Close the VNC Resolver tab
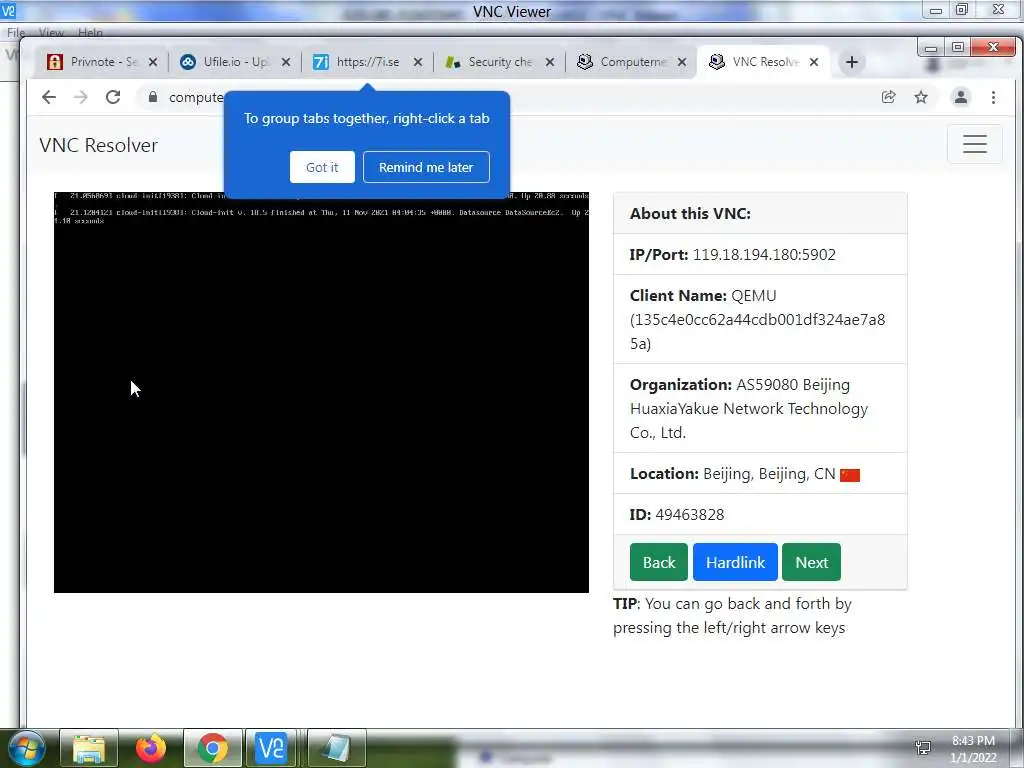Screen dimensions: 1024x768 814,62
